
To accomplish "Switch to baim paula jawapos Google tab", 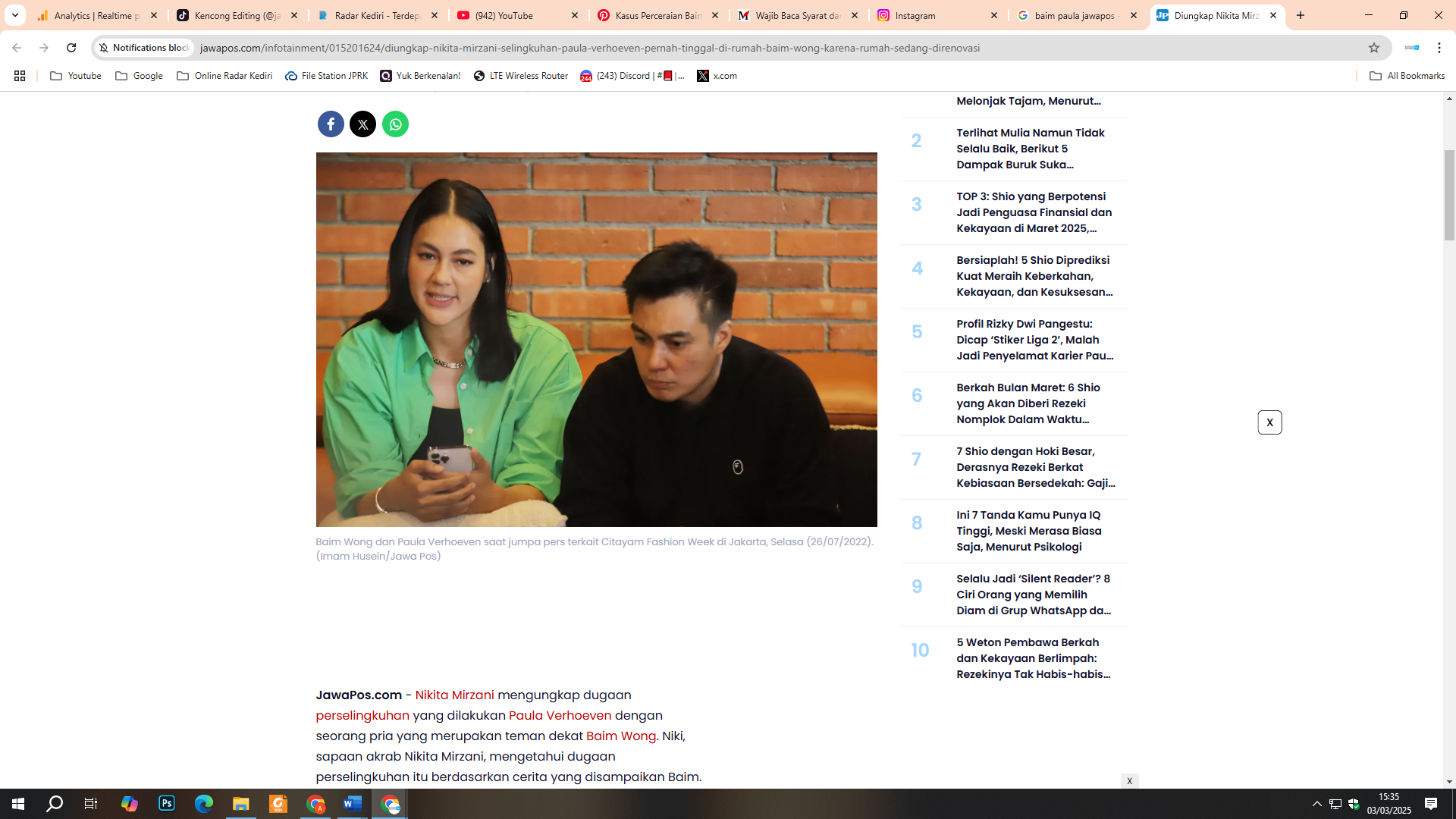I will point(1078,15).
